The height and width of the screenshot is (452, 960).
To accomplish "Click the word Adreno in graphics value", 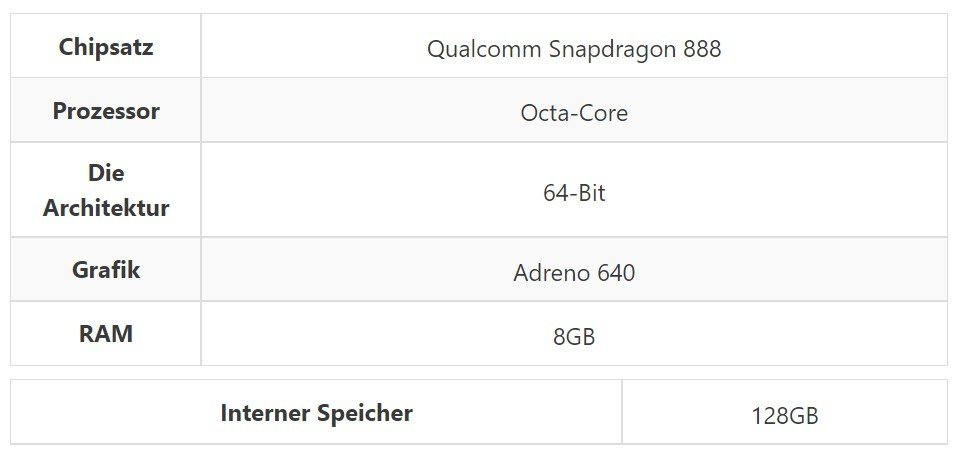I will (x=551, y=272).
